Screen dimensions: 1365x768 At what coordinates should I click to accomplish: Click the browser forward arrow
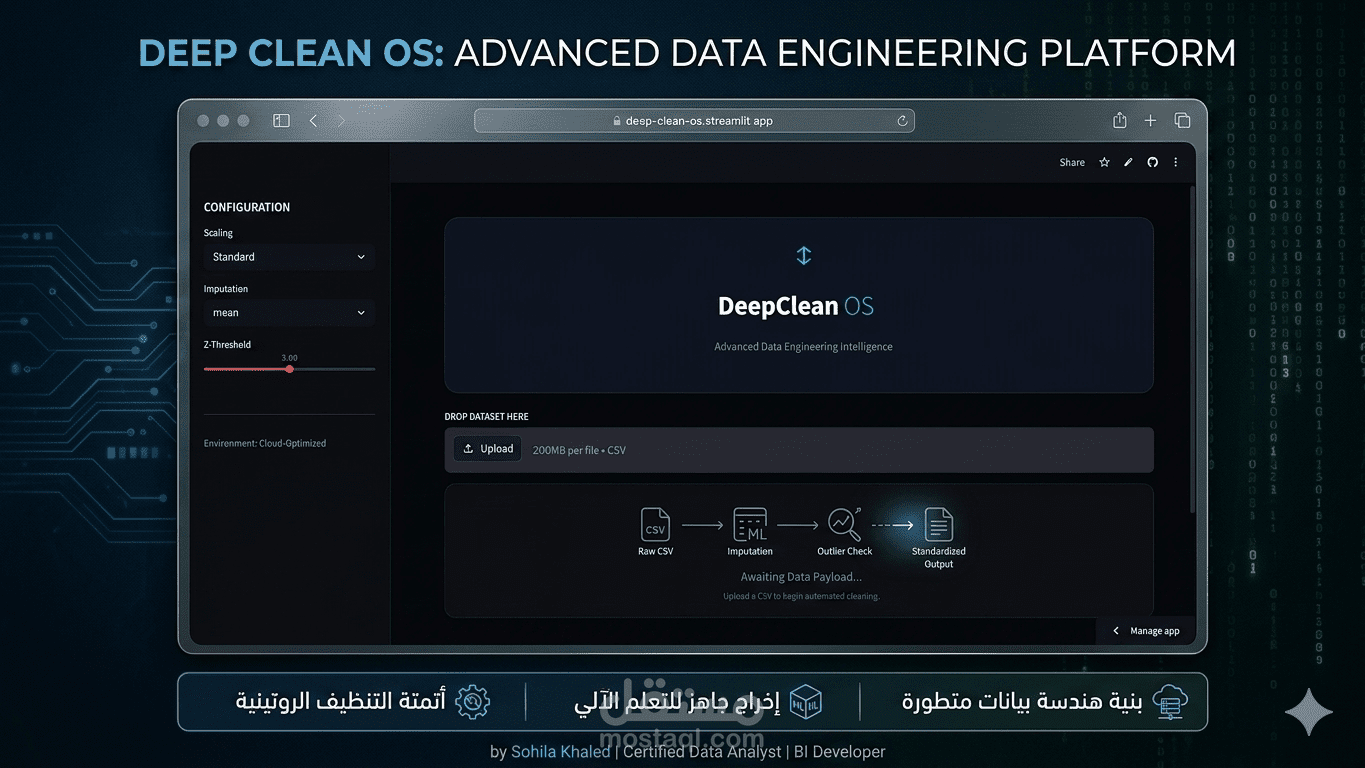(x=341, y=120)
